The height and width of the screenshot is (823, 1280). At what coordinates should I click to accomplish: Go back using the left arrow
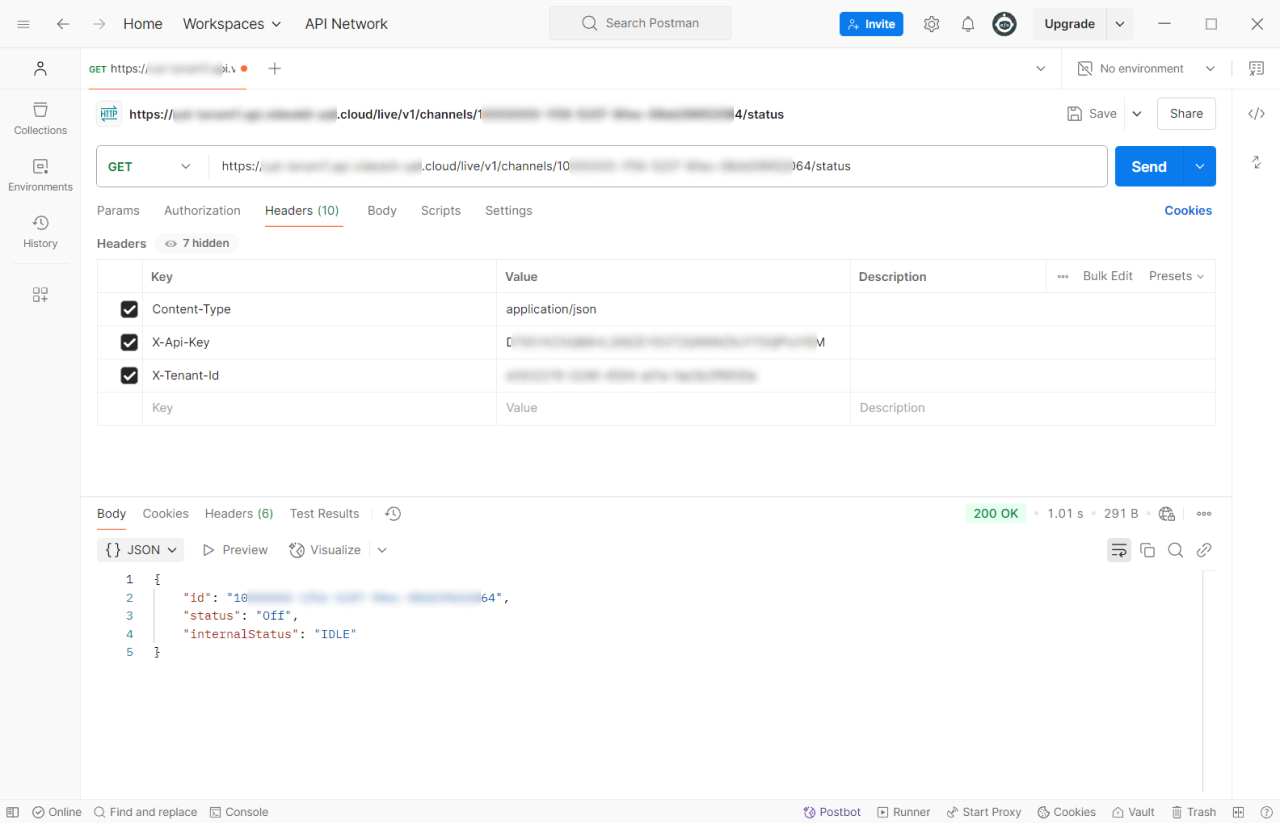click(63, 24)
